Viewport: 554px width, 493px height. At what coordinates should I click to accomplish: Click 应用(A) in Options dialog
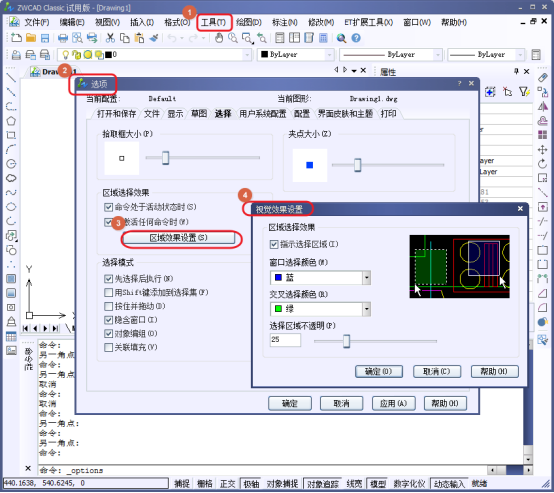393,404
